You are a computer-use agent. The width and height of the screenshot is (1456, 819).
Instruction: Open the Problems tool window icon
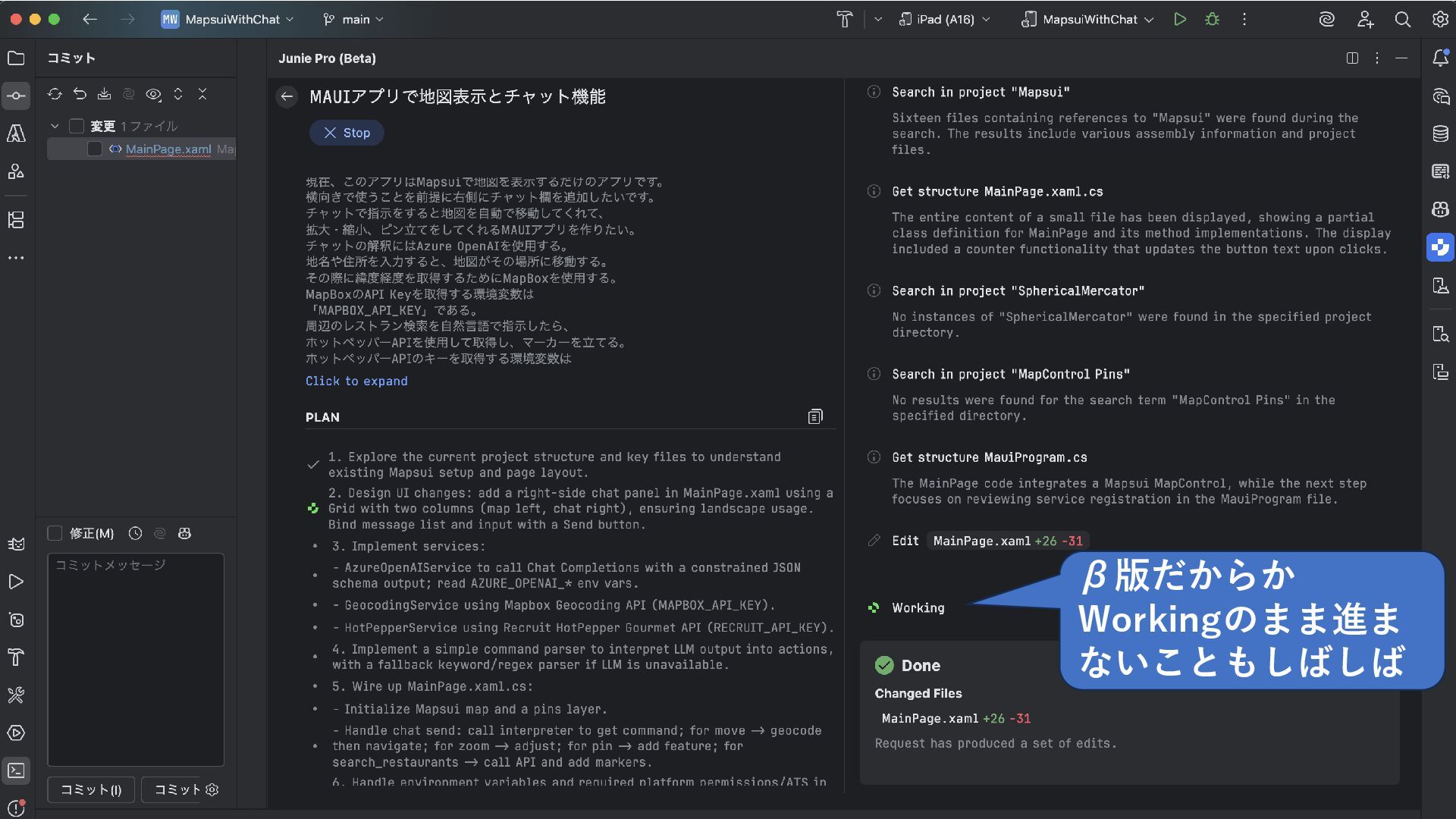[x=16, y=808]
